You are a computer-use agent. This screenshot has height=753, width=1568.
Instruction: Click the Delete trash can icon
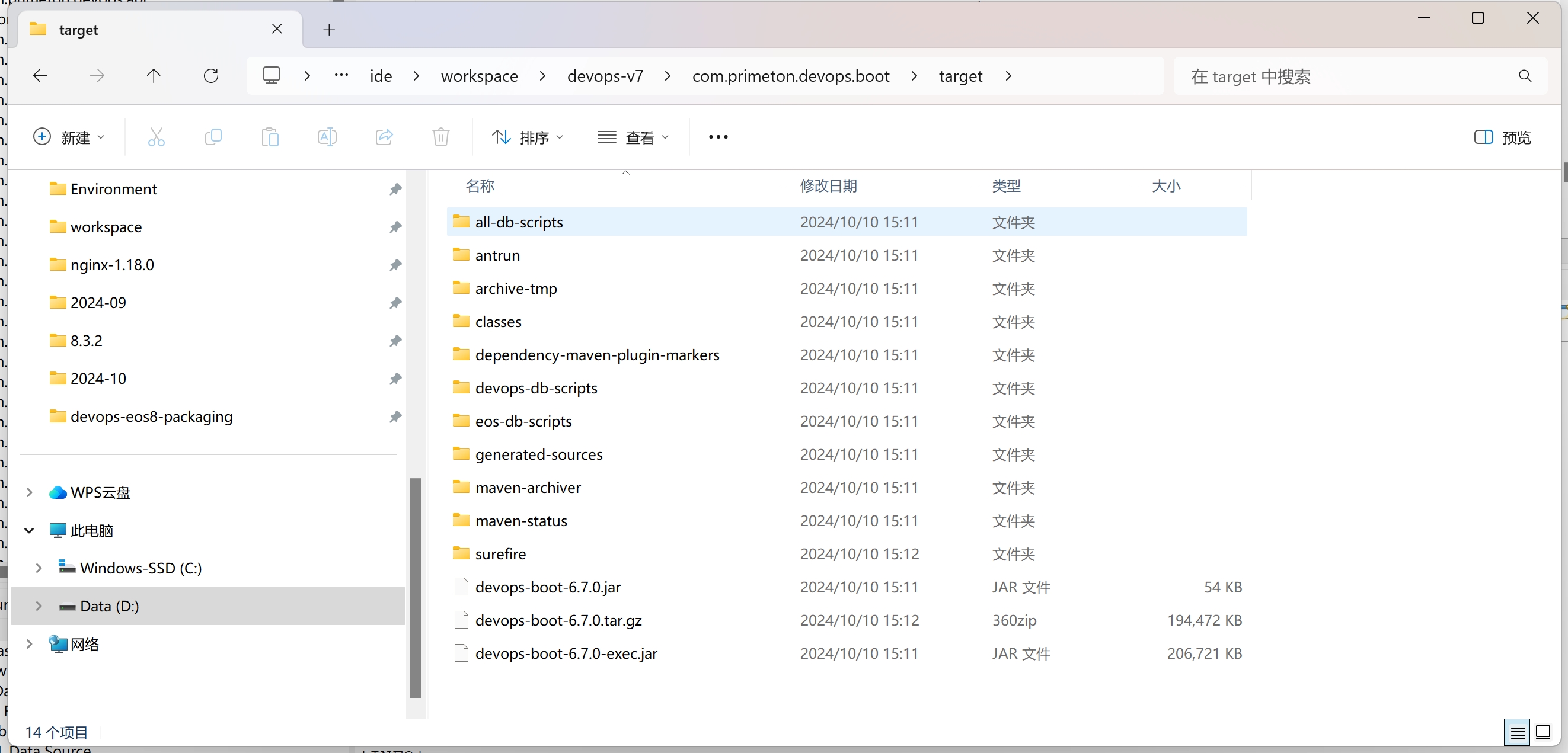pos(440,137)
